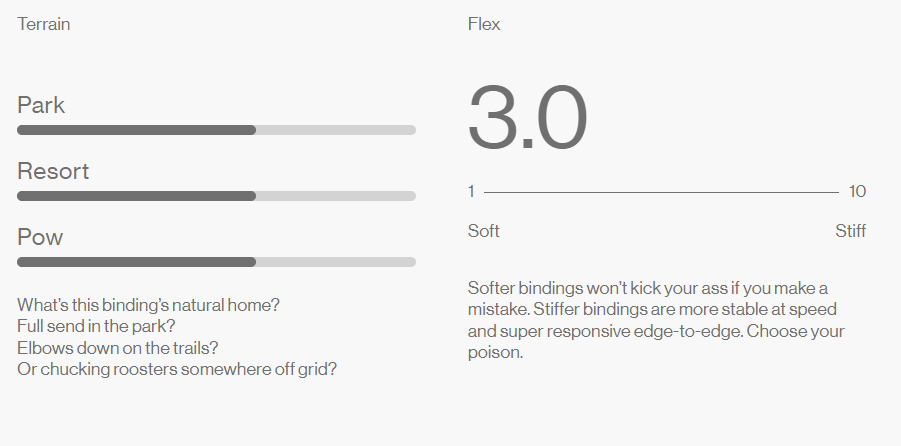Image resolution: width=901 pixels, height=446 pixels.
Task: Click the Park label
Action: (x=41, y=105)
